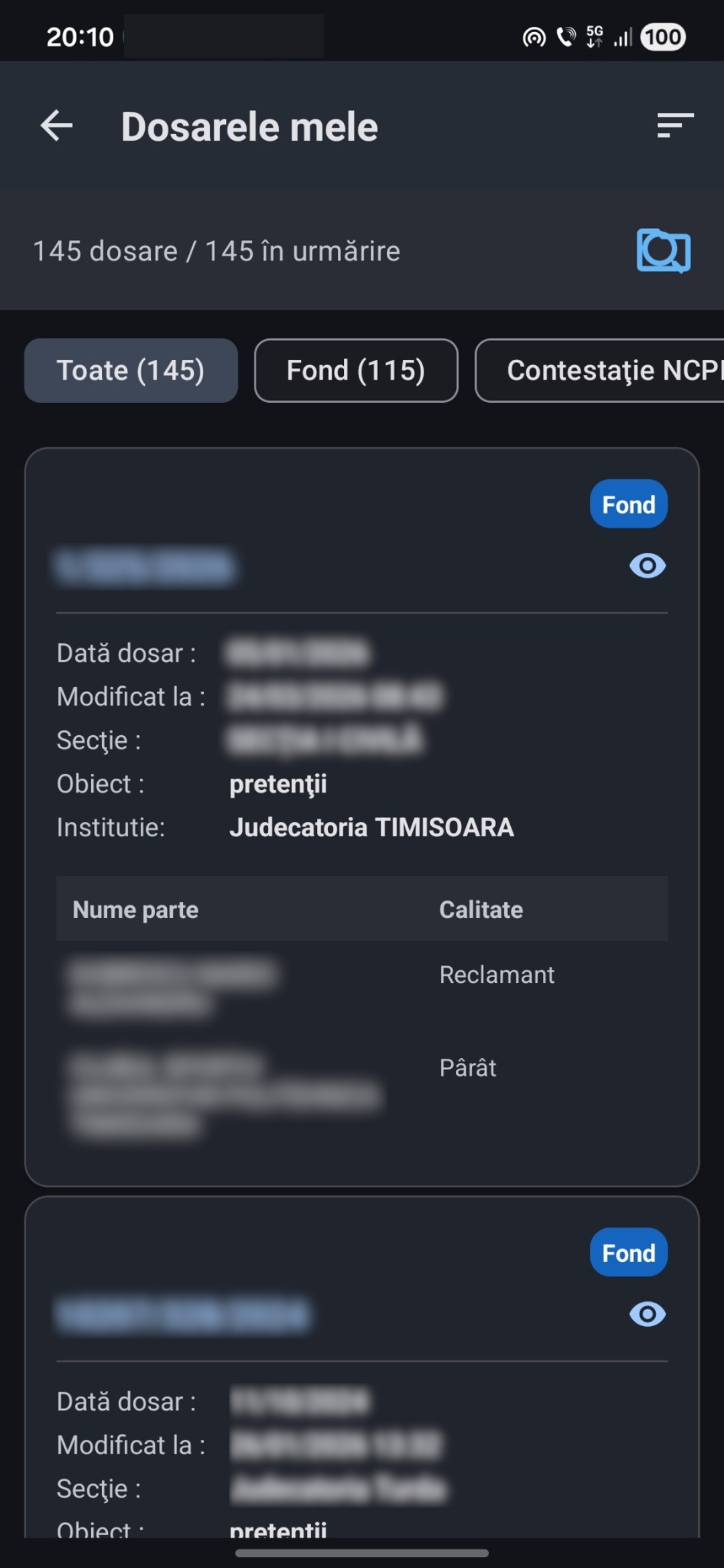The width and height of the screenshot is (724, 1568).
Task: Tap the bottom home gesture bar
Action: [x=362, y=1553]
